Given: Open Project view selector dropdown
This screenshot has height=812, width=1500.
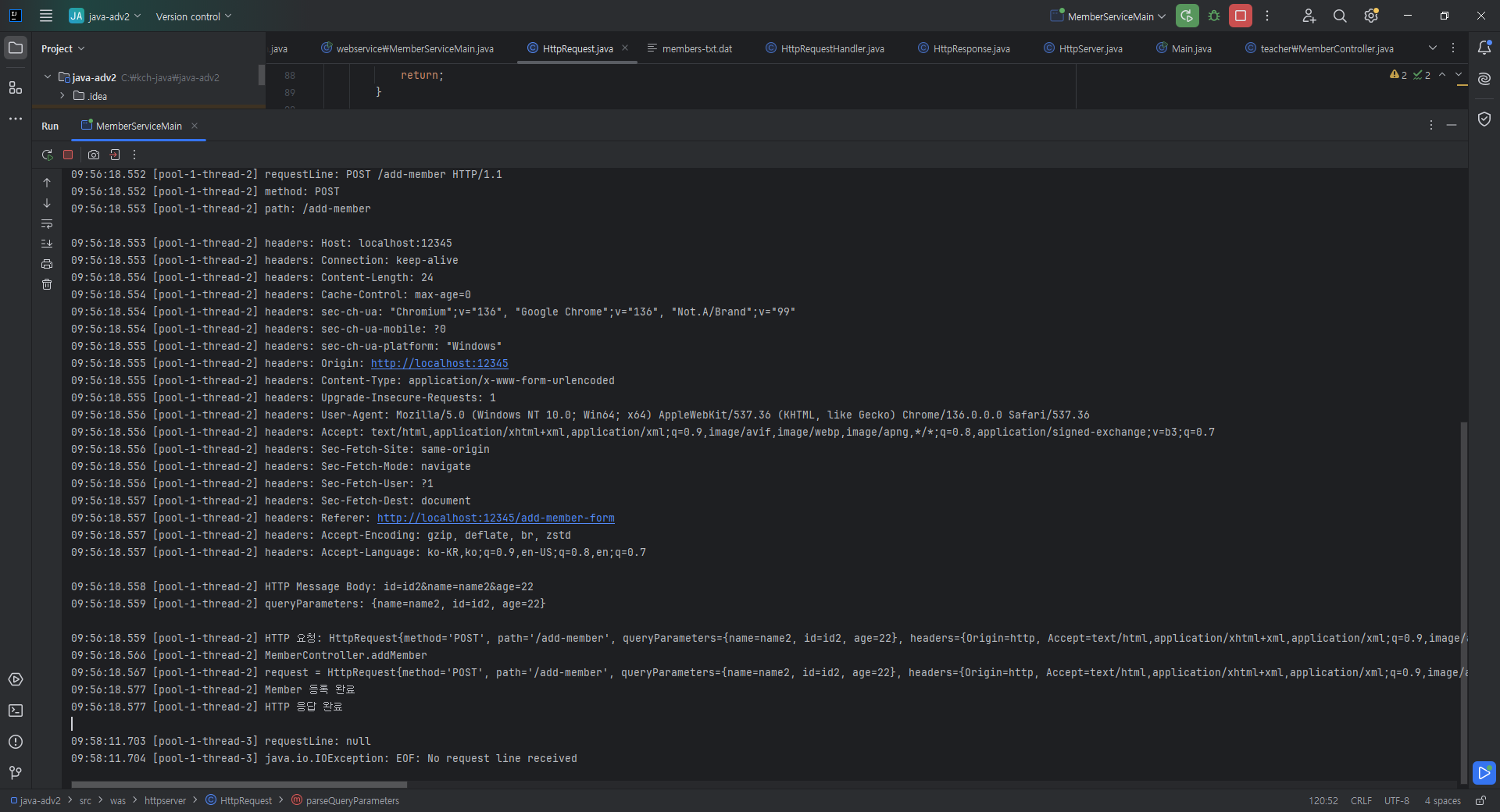Looking at the screenshot, I should [62, 48].
